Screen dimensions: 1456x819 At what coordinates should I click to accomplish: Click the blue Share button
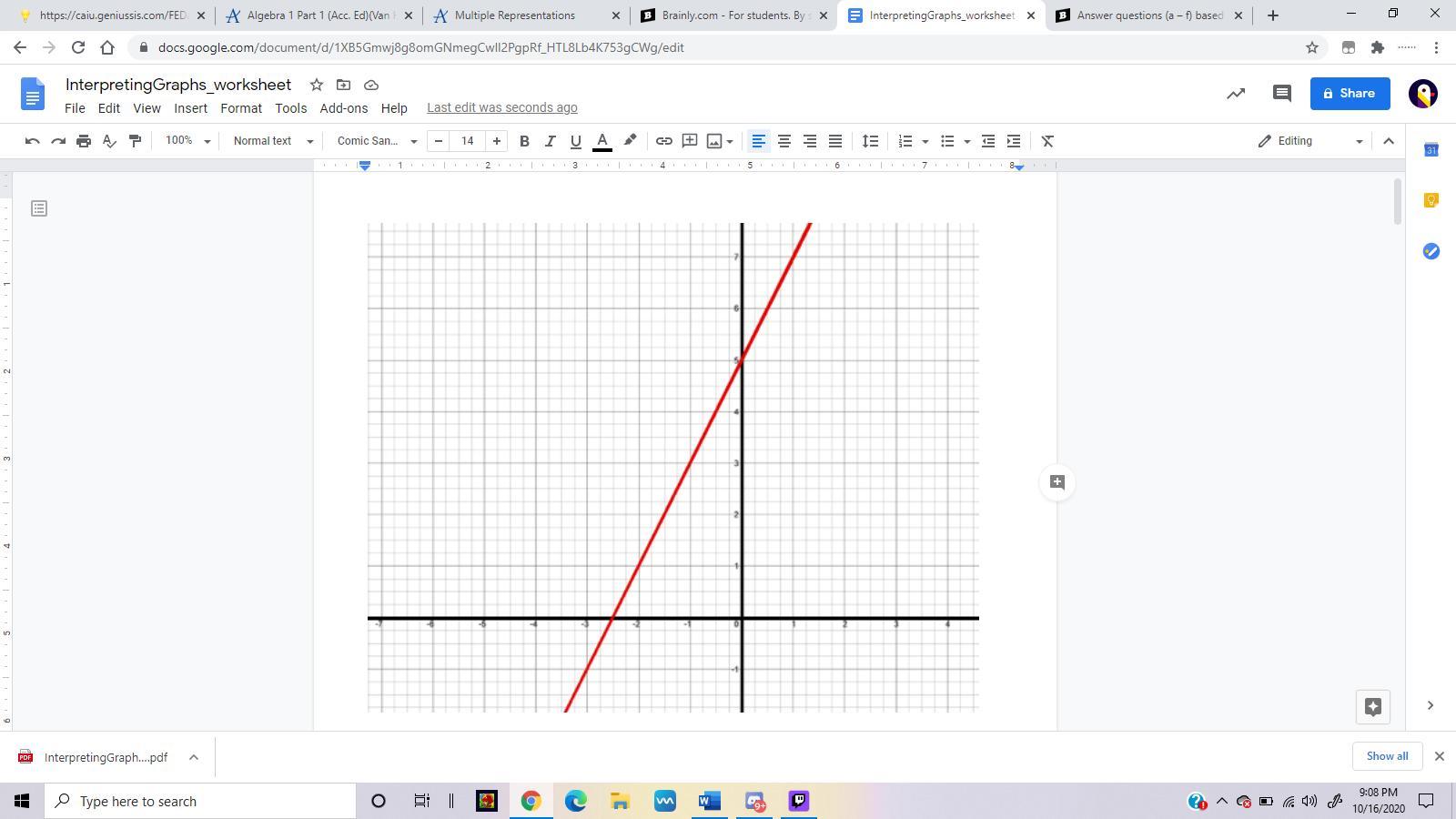(x=1350, y=93)
